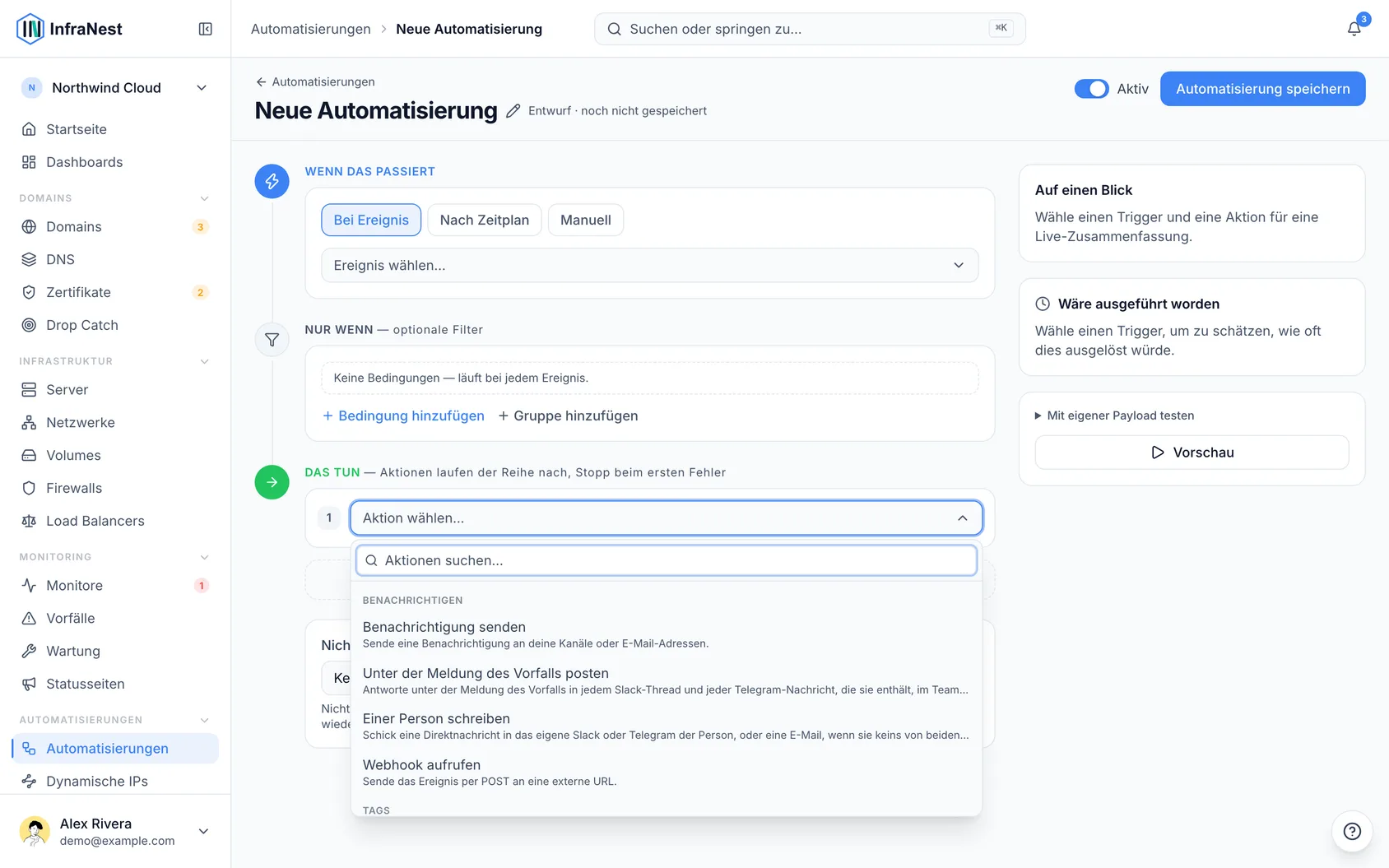Viewport: 1389px width, 868px height.
Task: Open Drop Catch page
Action: tap(115, 325)
